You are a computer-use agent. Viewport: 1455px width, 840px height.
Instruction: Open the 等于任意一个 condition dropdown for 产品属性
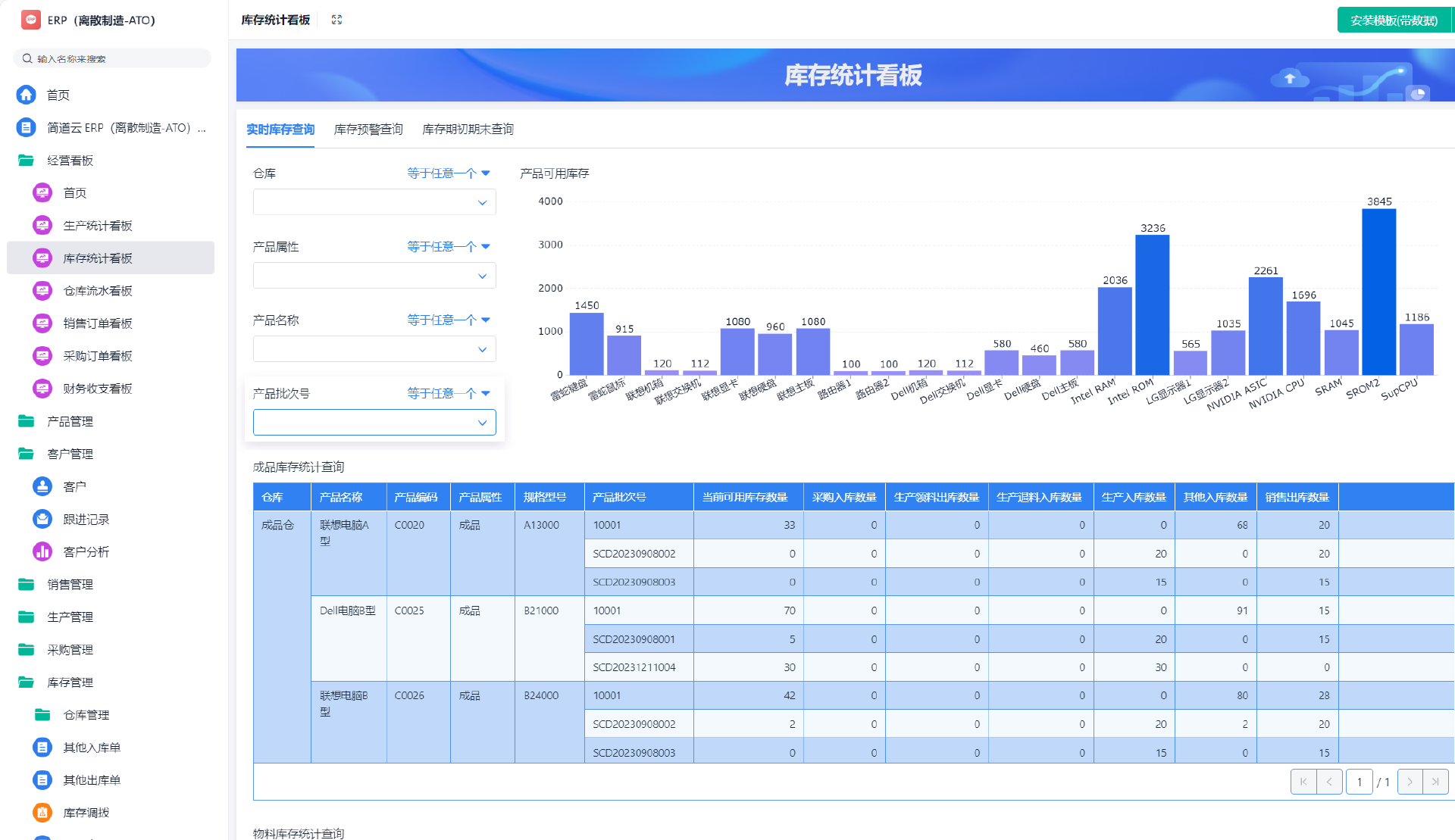pos(448,245)
